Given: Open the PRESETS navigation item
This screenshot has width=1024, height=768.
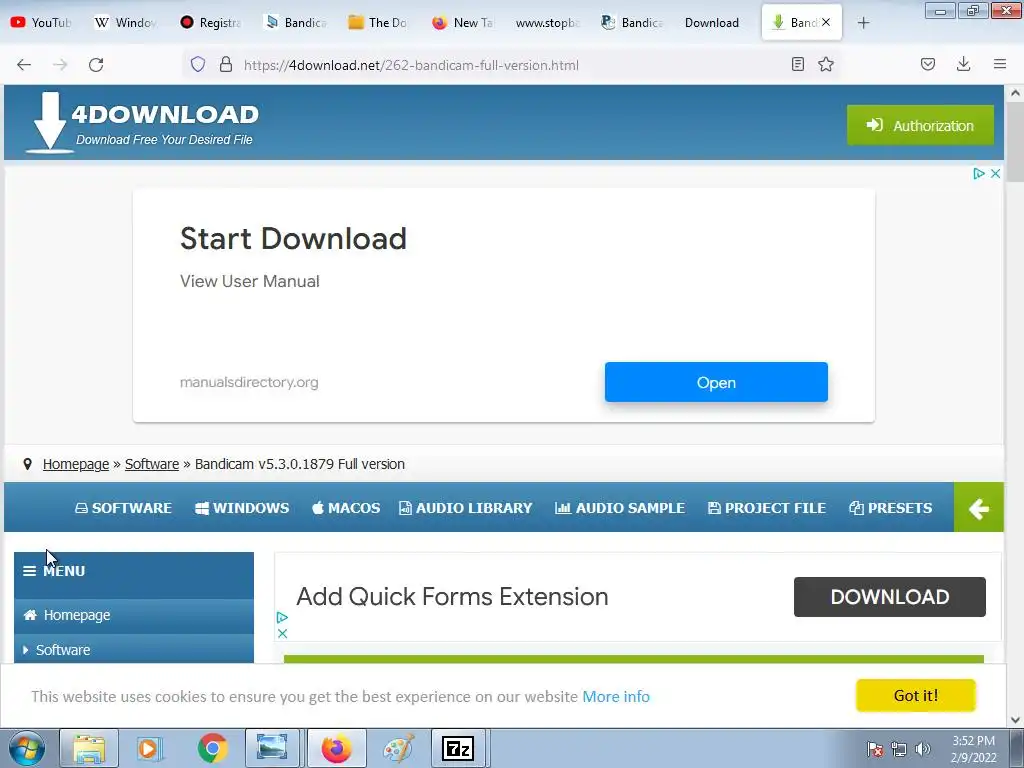Looking at the screenshot, I should (x=891, y=508).
